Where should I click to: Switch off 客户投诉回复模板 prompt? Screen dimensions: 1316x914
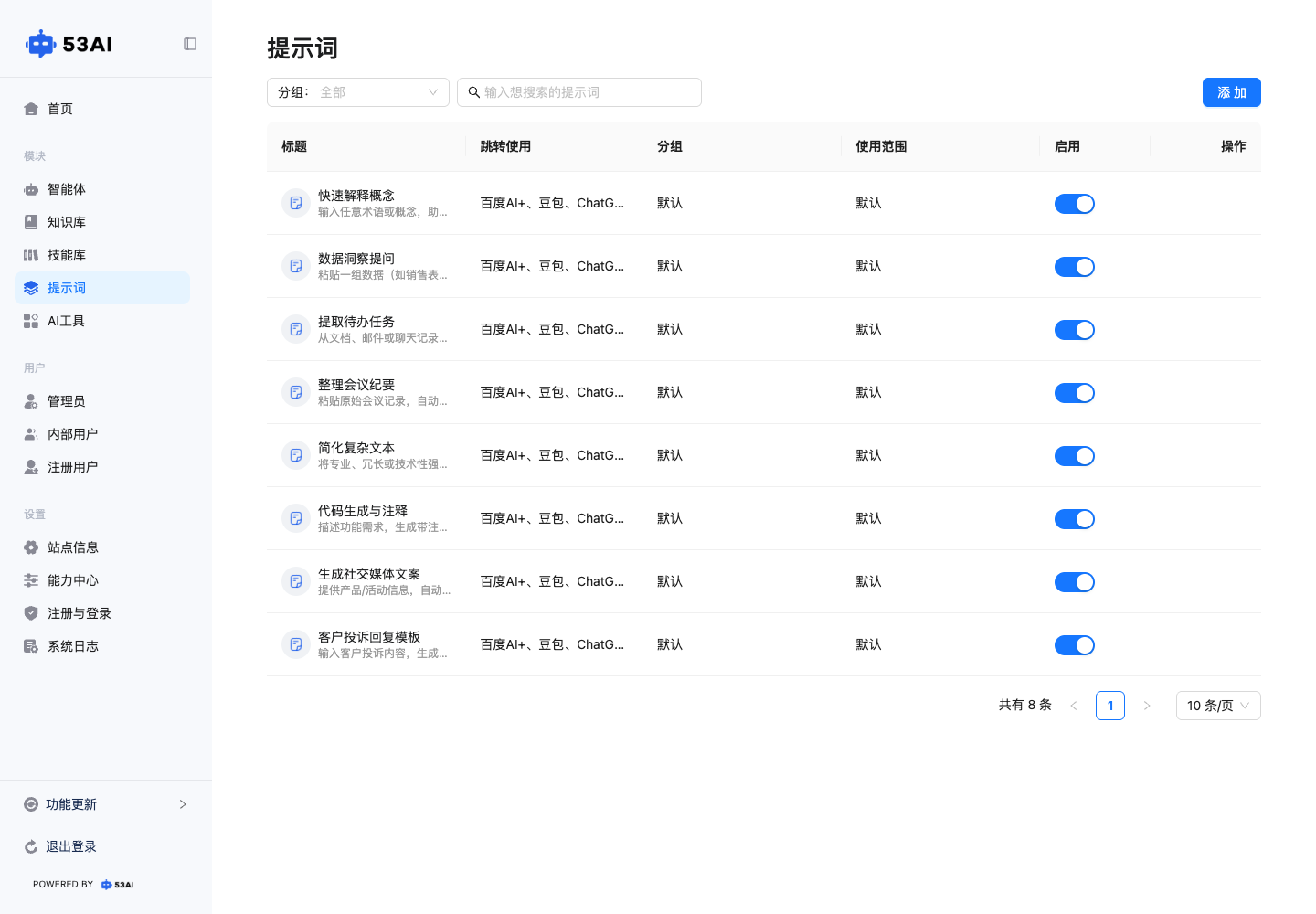[1075, 645]
